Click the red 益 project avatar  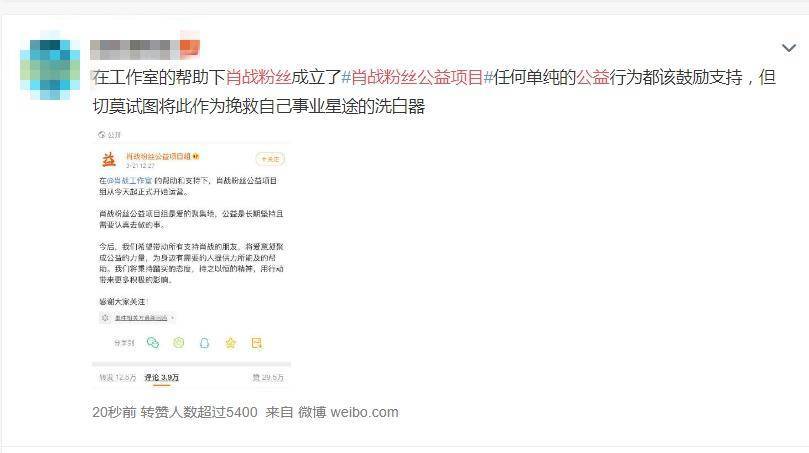(x=108, y=159)
